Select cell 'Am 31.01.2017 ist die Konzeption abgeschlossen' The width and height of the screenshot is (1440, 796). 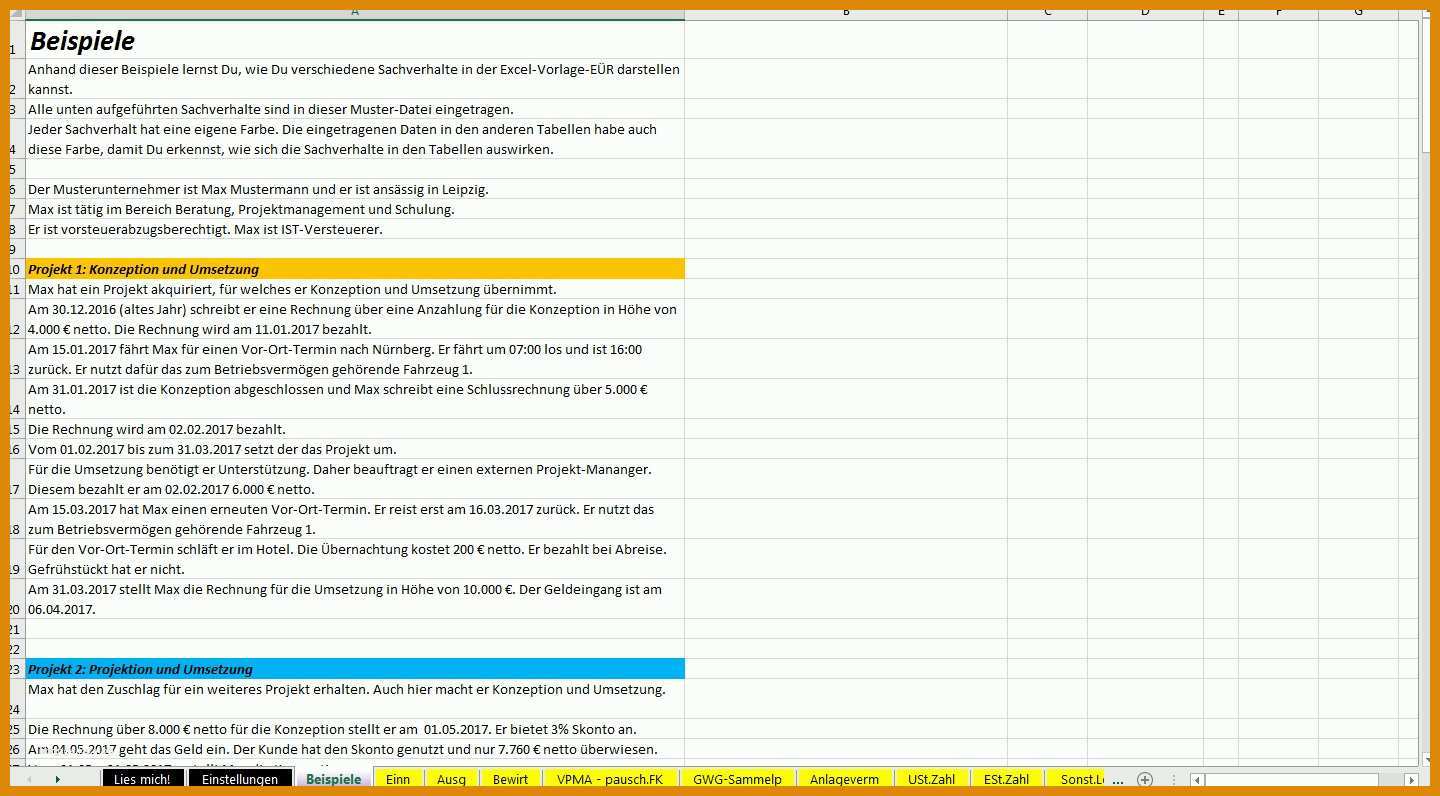pyautogui.click(x=355, y=399)
